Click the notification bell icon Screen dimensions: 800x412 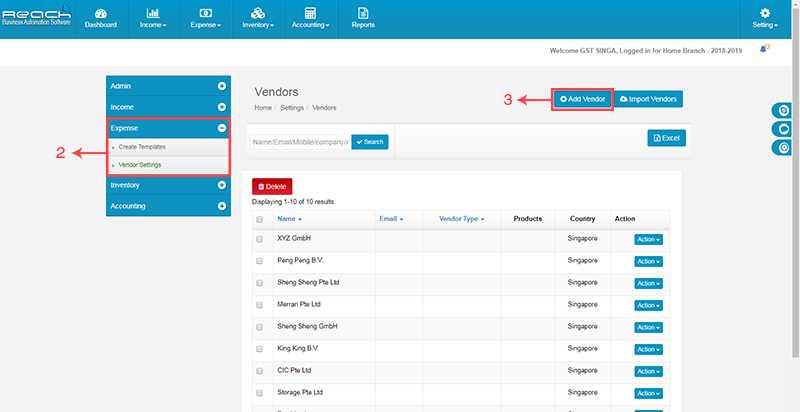(764, 49)
